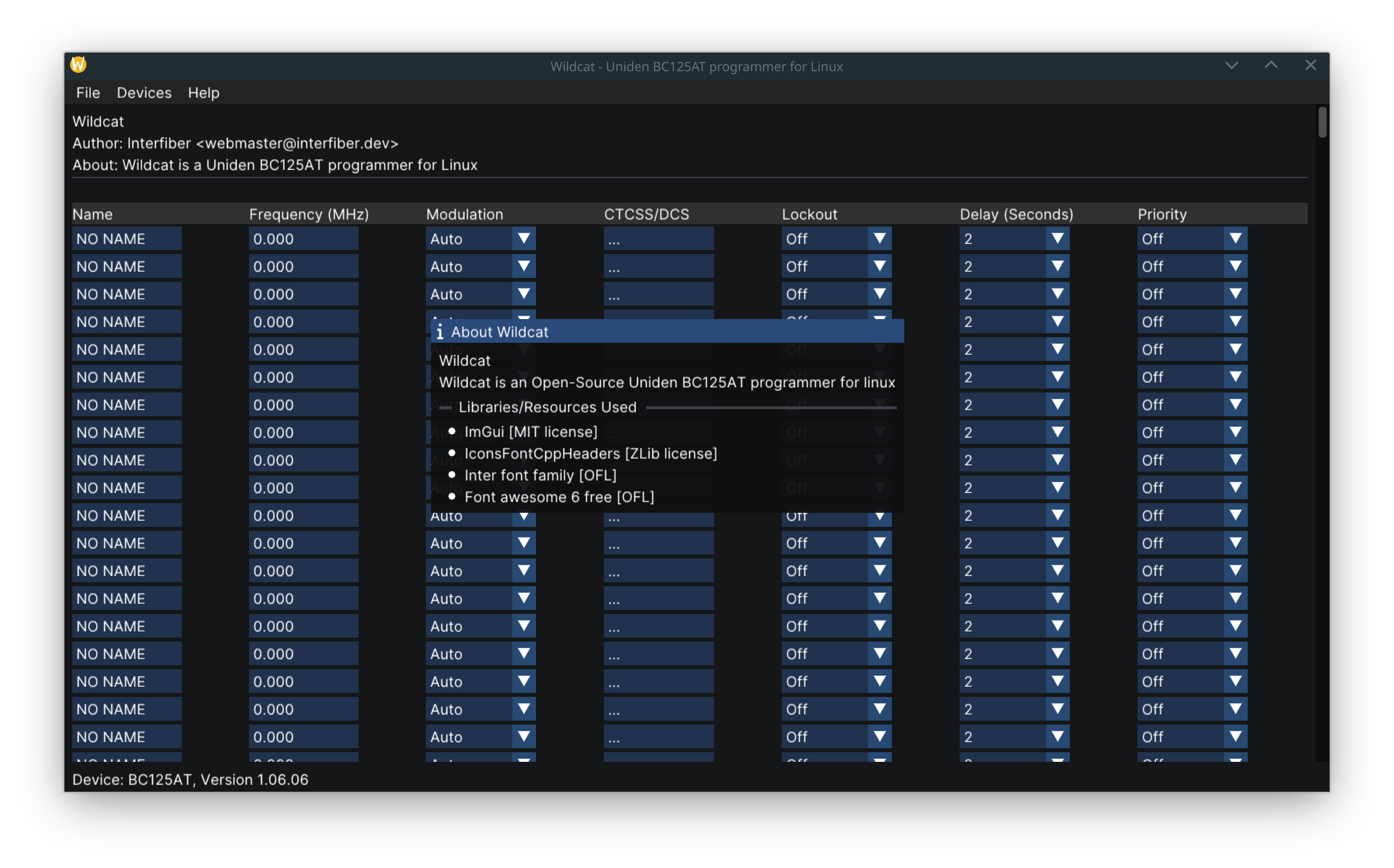The height and width of the screenshot is (868, 1394).
Task: Close the Wildcat window
Action: click(1310, 66)
